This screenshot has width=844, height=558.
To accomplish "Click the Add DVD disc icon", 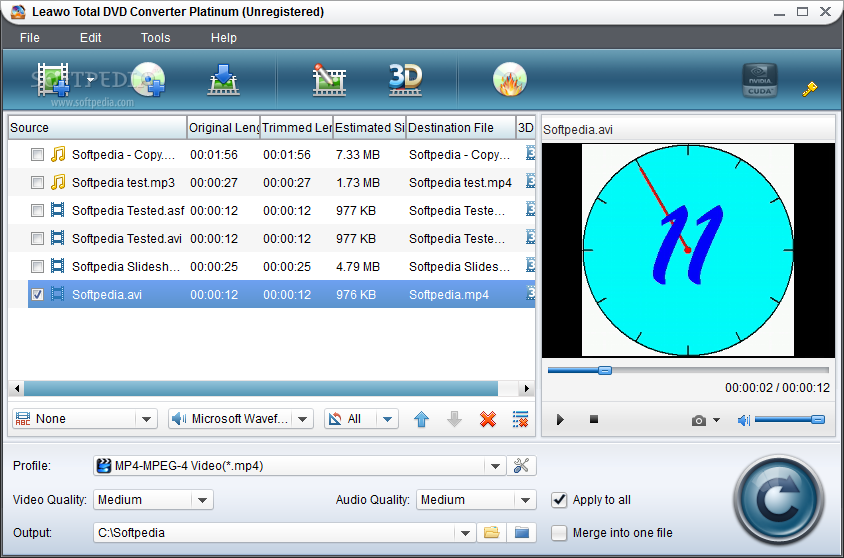I will [148, 80].
